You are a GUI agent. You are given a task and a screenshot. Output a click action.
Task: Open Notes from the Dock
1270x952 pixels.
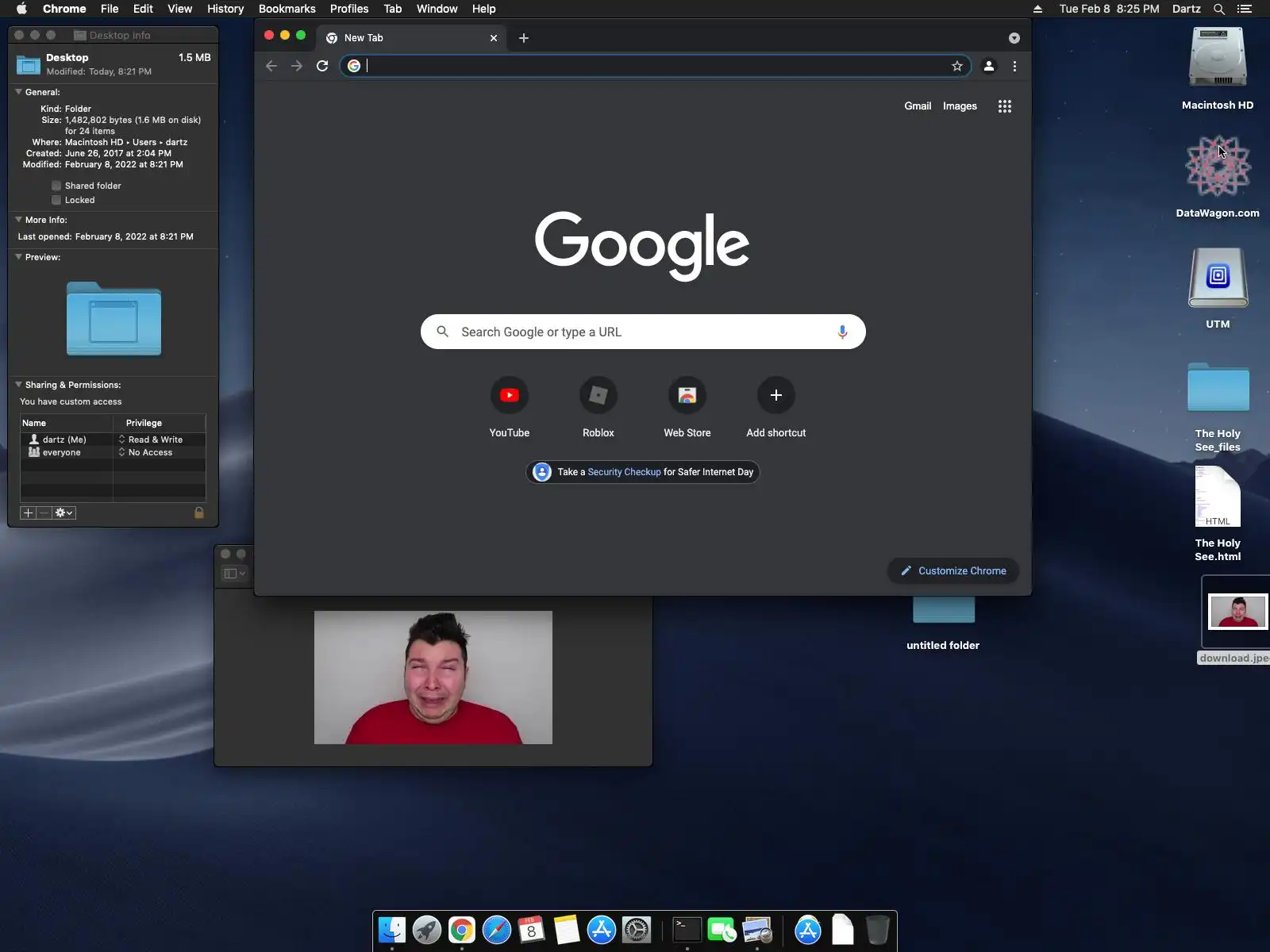[x=567, y=930]
